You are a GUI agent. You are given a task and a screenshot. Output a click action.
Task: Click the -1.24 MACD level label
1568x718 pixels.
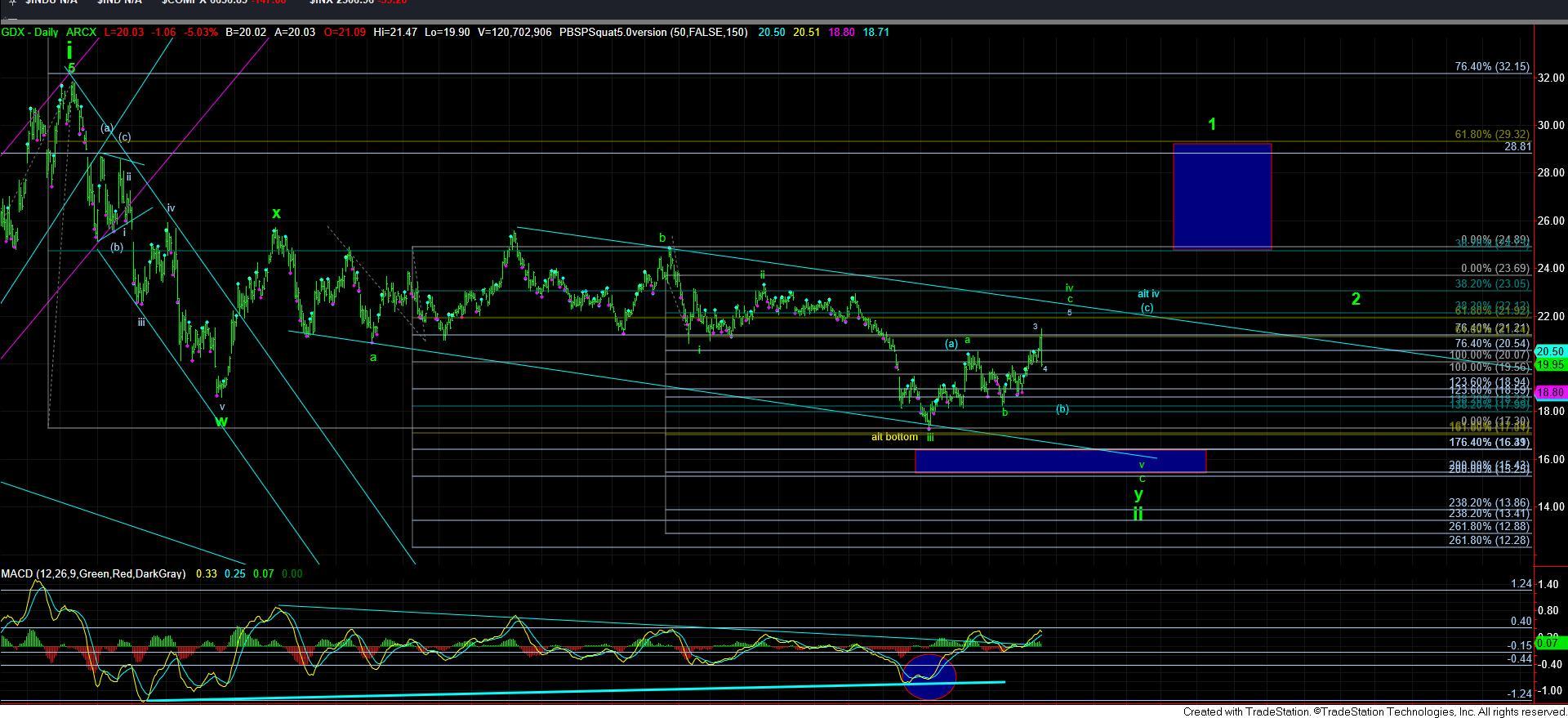(x=1521, y=694)
